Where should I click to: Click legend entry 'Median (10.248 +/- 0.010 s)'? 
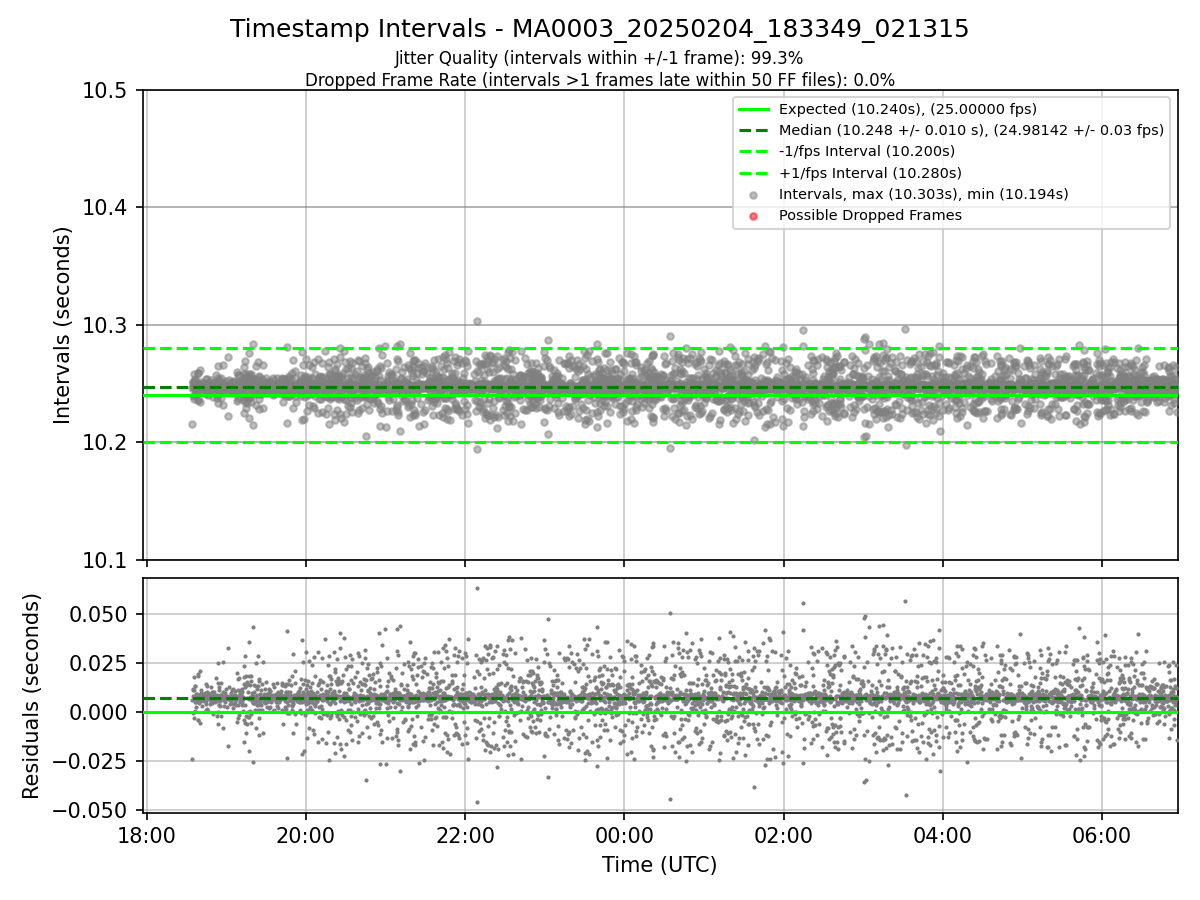tap(971, 130)
